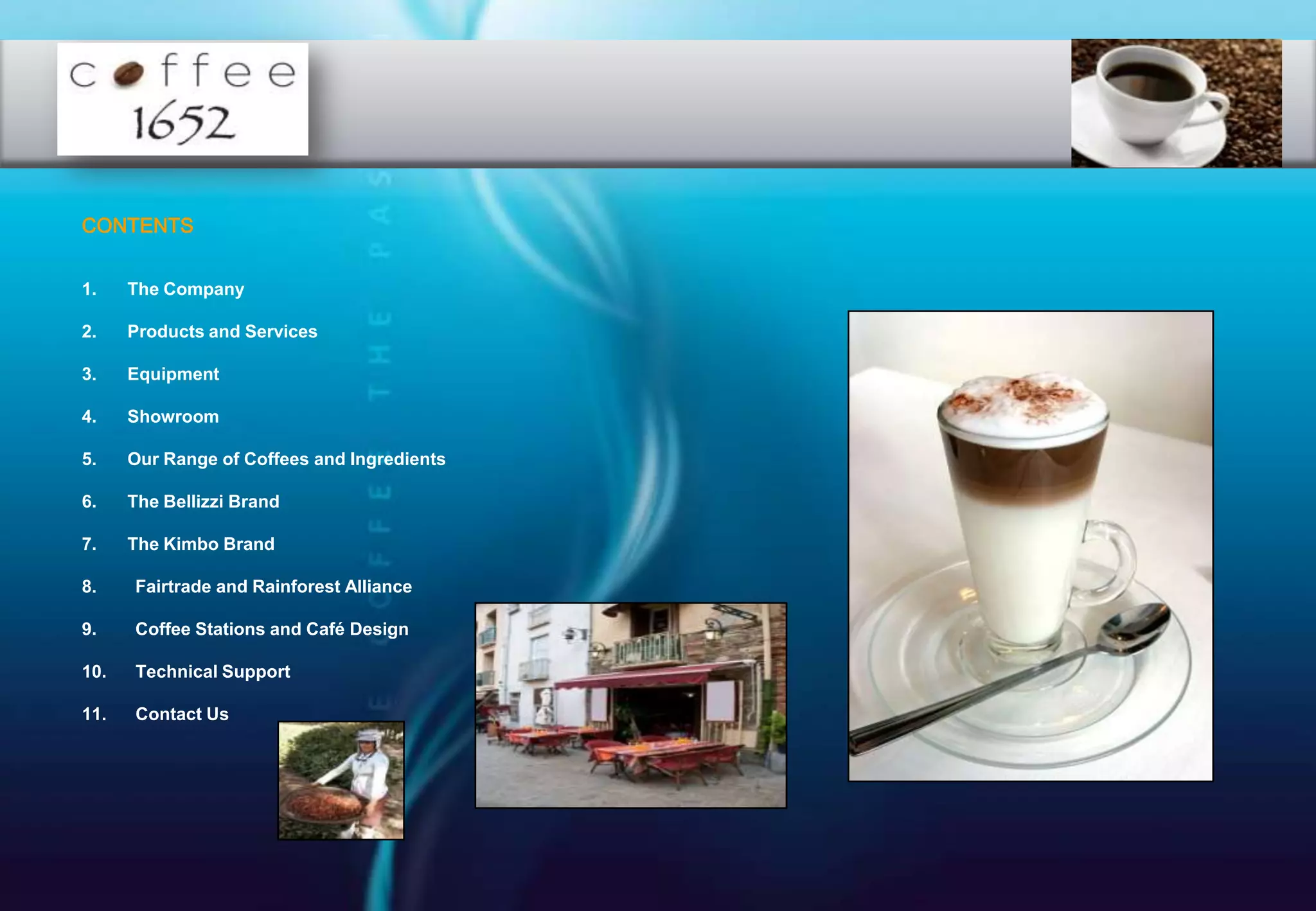
Task: Click The Kimbo Brand entry
Action: [x=200, y=544]
